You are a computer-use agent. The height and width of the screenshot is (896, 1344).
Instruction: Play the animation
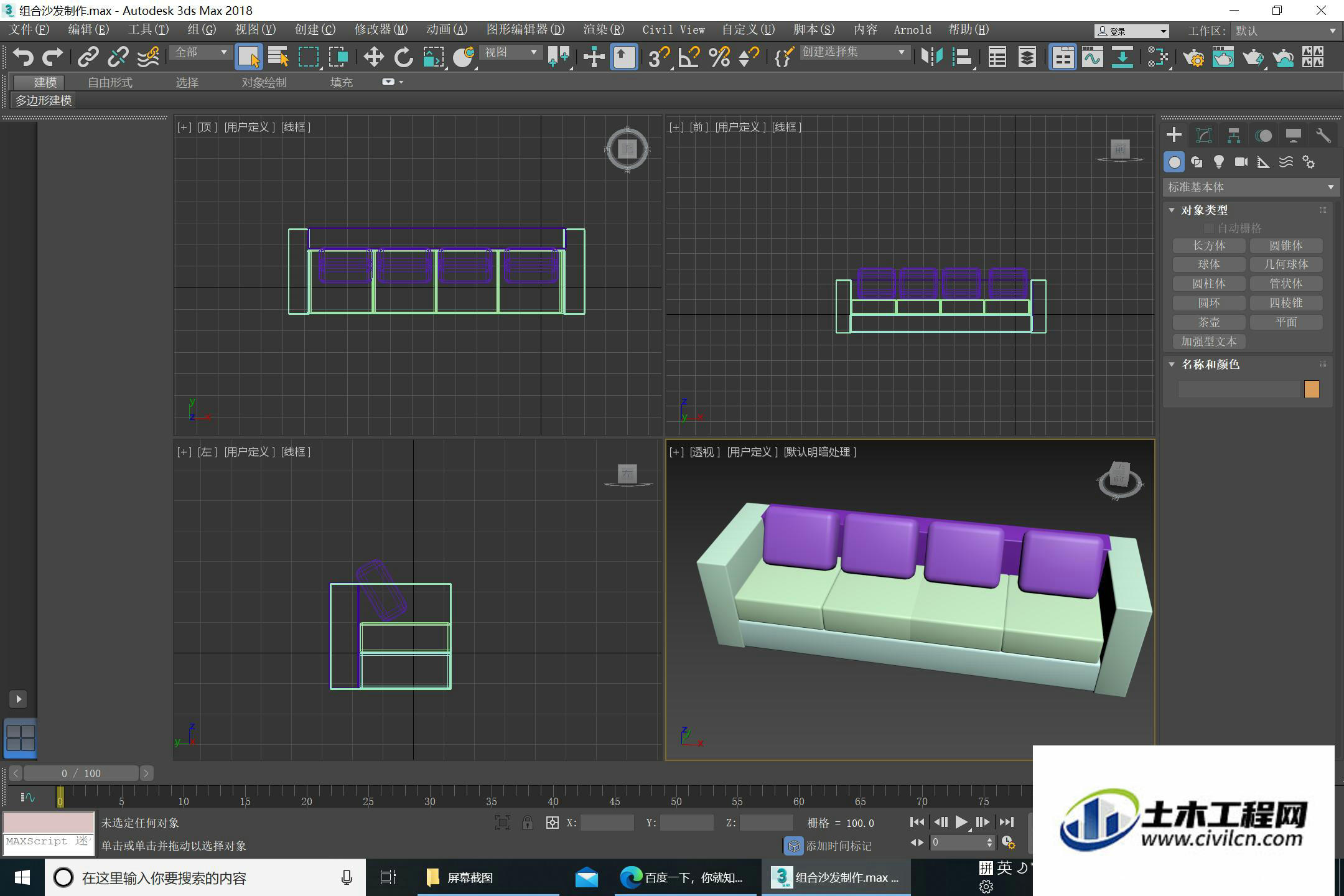(961, 823)
